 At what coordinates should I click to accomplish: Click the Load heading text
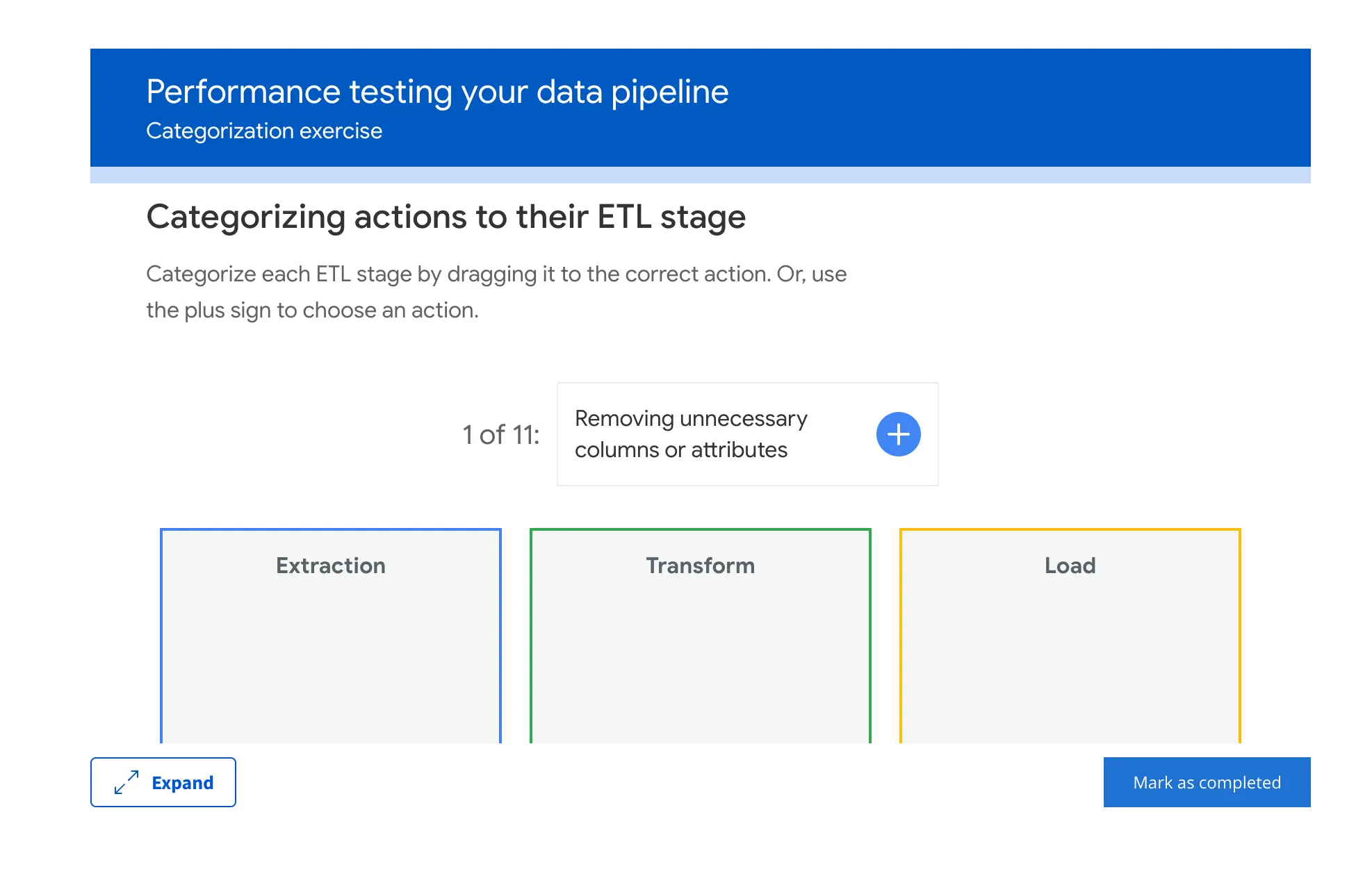coord(1070,565)
